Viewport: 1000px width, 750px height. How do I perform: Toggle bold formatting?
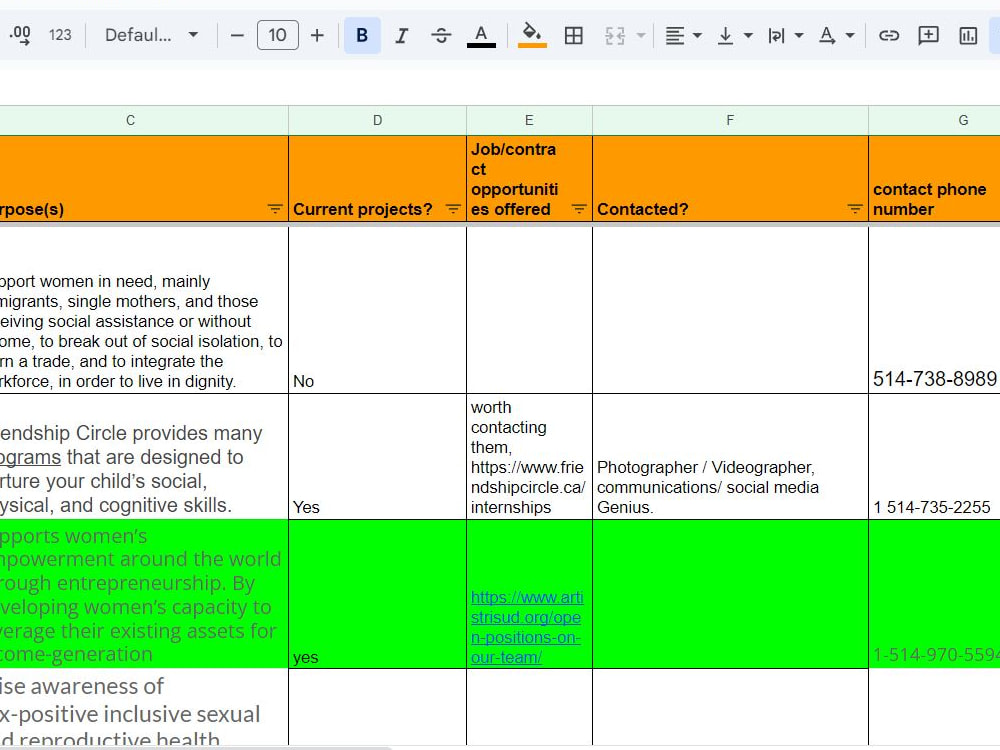point(362,36)
